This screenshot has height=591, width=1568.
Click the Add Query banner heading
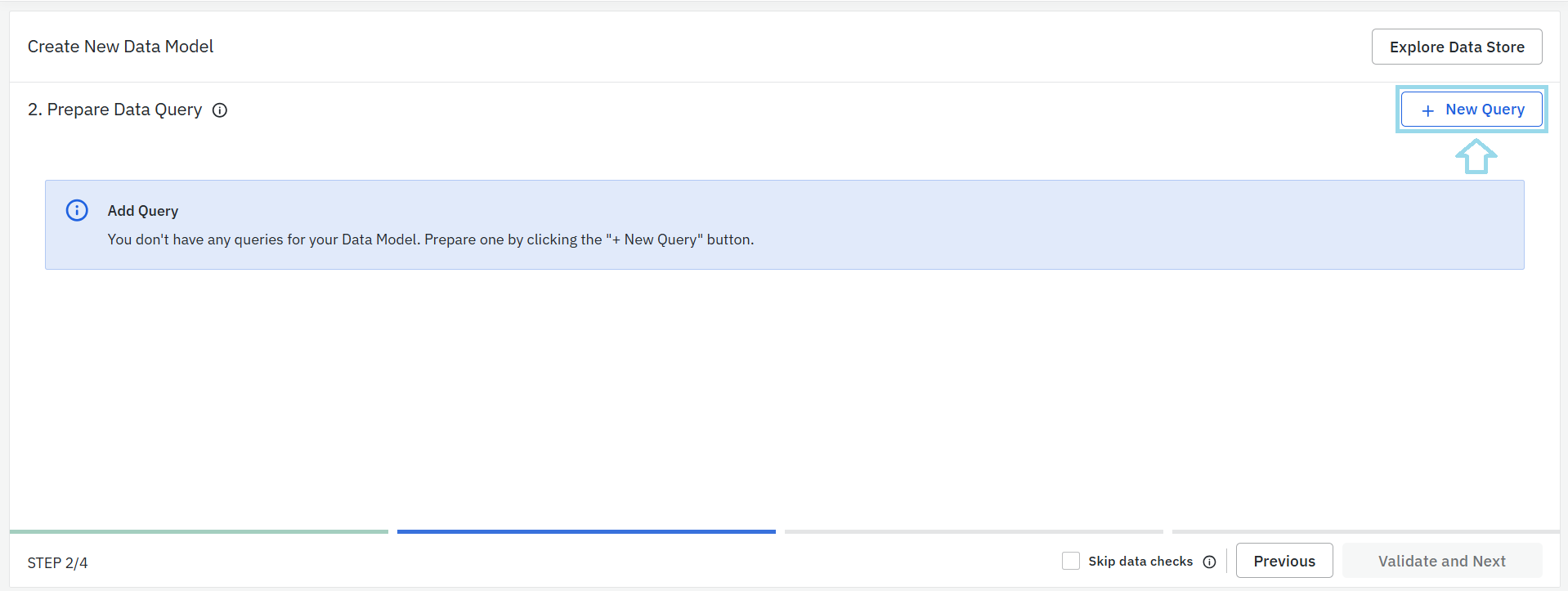(143, 211)
